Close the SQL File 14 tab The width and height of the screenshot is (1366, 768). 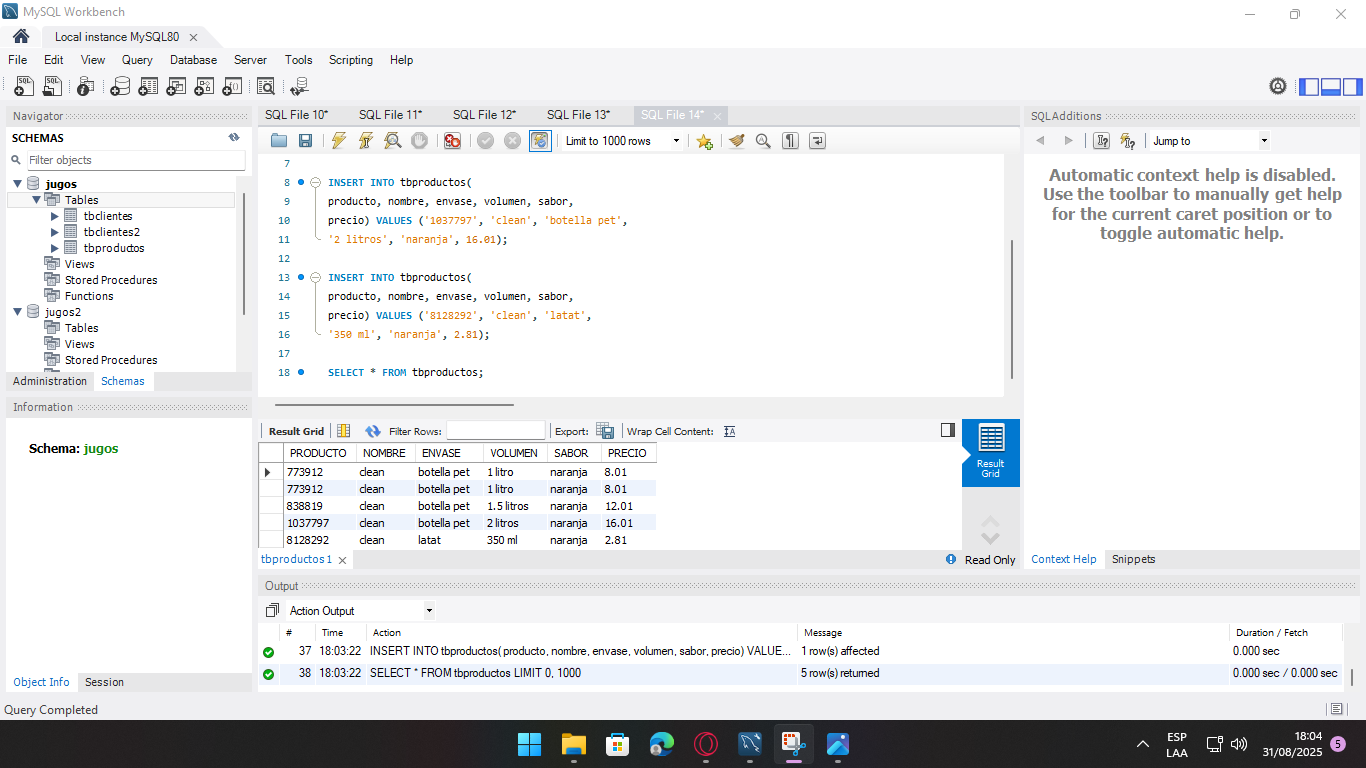coord(717,115)
